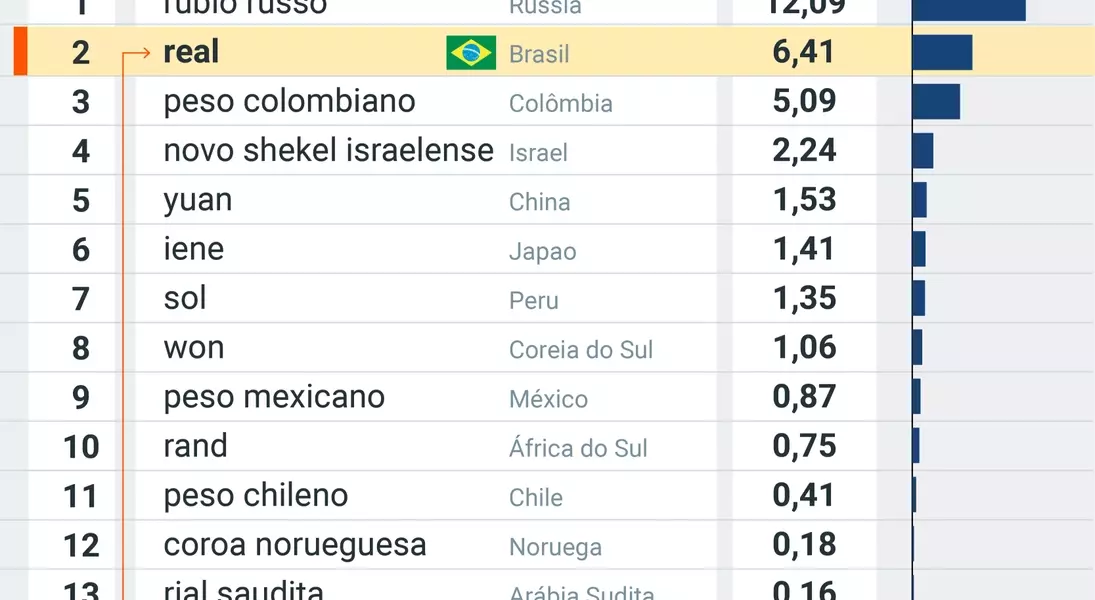Click the "Peru" country label
The width and height of the screenshot is (1095, 600).
pyautogui.click(x=534, y=300)
